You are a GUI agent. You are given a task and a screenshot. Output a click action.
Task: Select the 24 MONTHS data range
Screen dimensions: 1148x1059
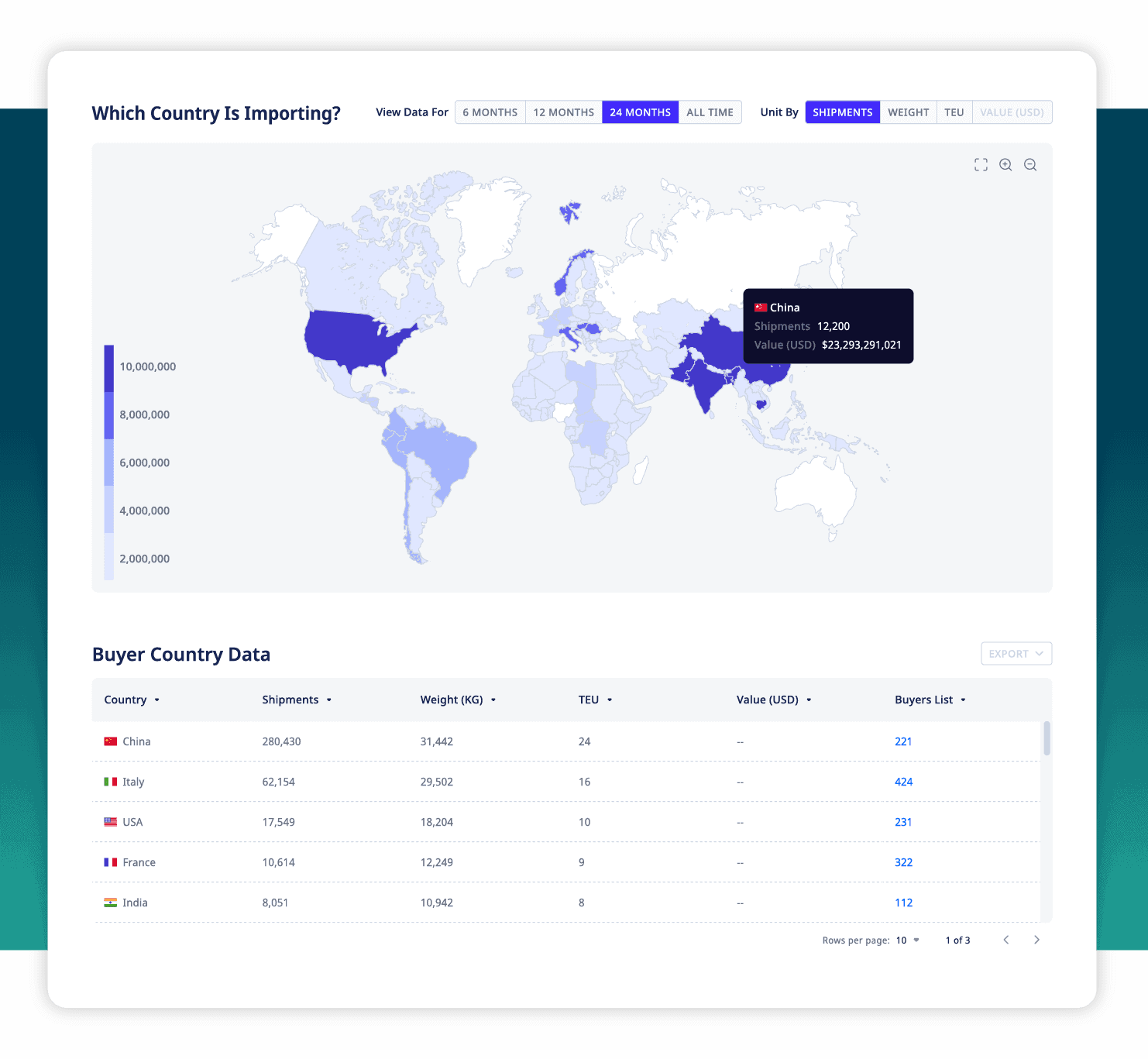[x=641, y=112]
